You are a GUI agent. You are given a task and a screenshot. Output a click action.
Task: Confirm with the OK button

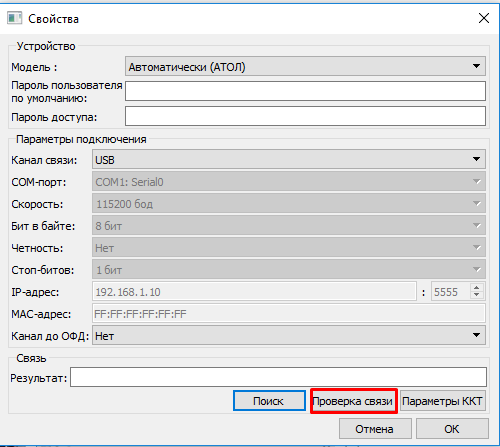(452, 429)
